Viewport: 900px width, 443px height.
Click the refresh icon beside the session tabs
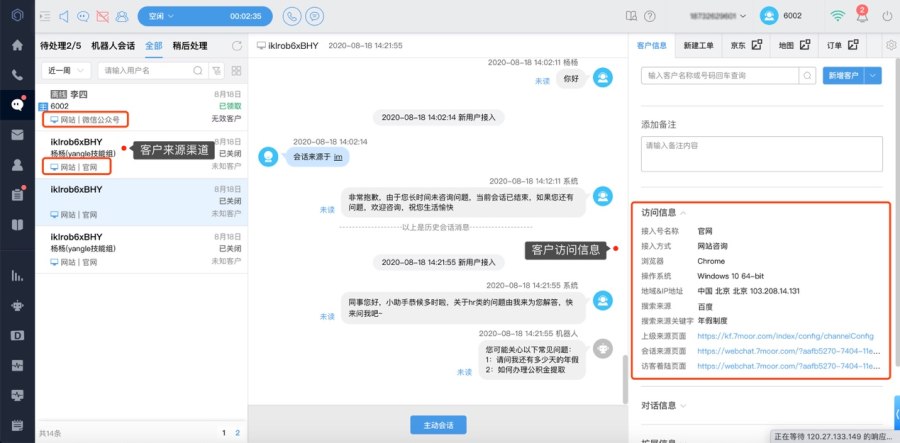(x=236, y=46)
